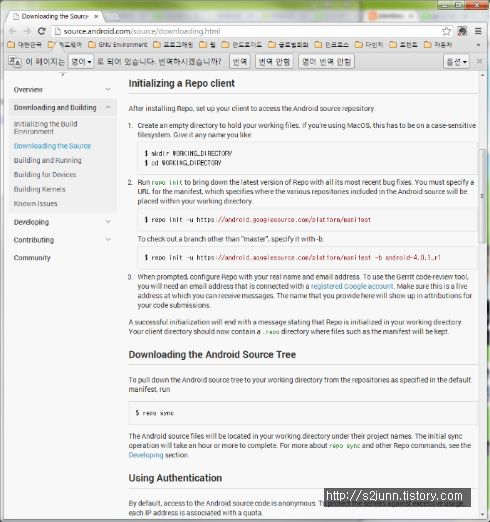490x522 pixels.
Task: Click the 'Downloading the Android Source Tree' heading
Action: [x=212, y=354]
